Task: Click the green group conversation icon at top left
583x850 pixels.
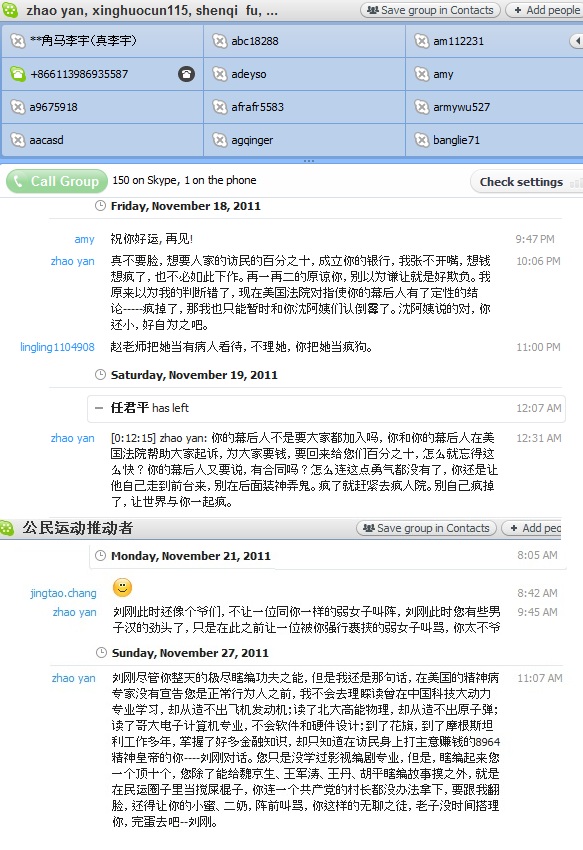Action: [x=10, y=10]
